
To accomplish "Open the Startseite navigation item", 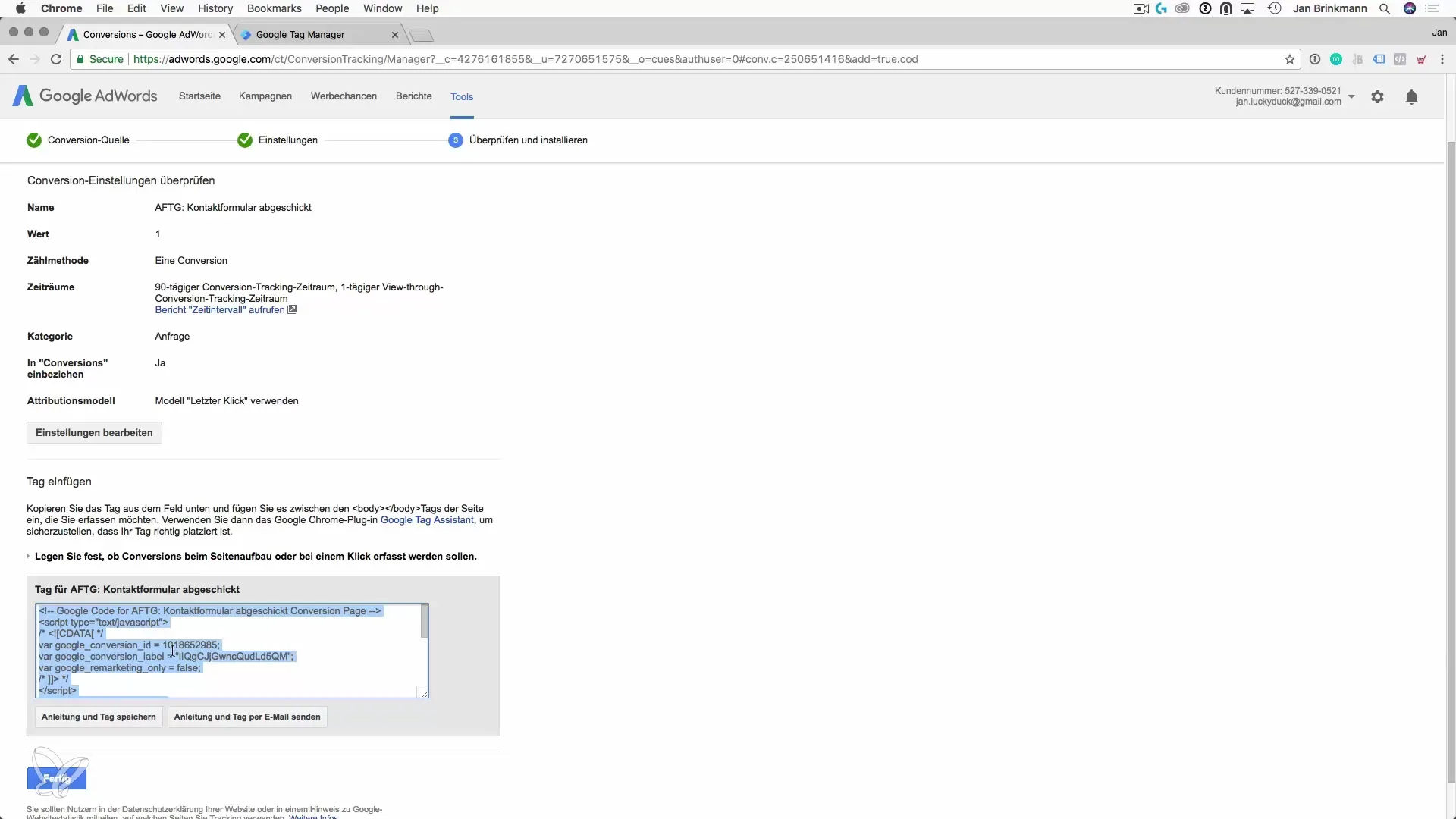I will [199, 96].
